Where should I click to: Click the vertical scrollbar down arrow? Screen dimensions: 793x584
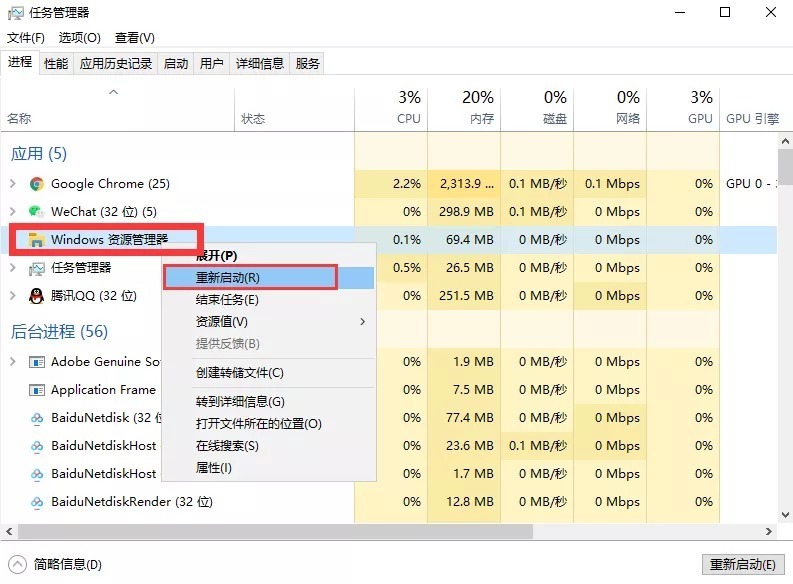pos(785,515)
